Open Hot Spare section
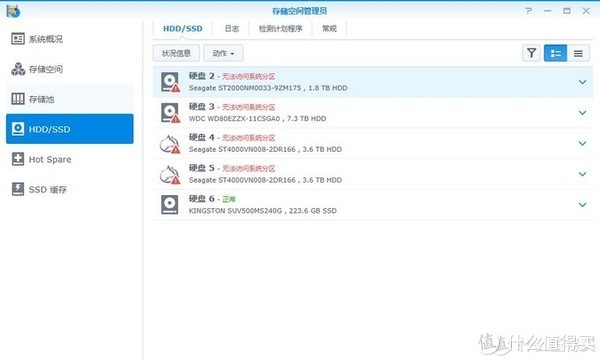The image size is (600, 360). click(70, 159)
